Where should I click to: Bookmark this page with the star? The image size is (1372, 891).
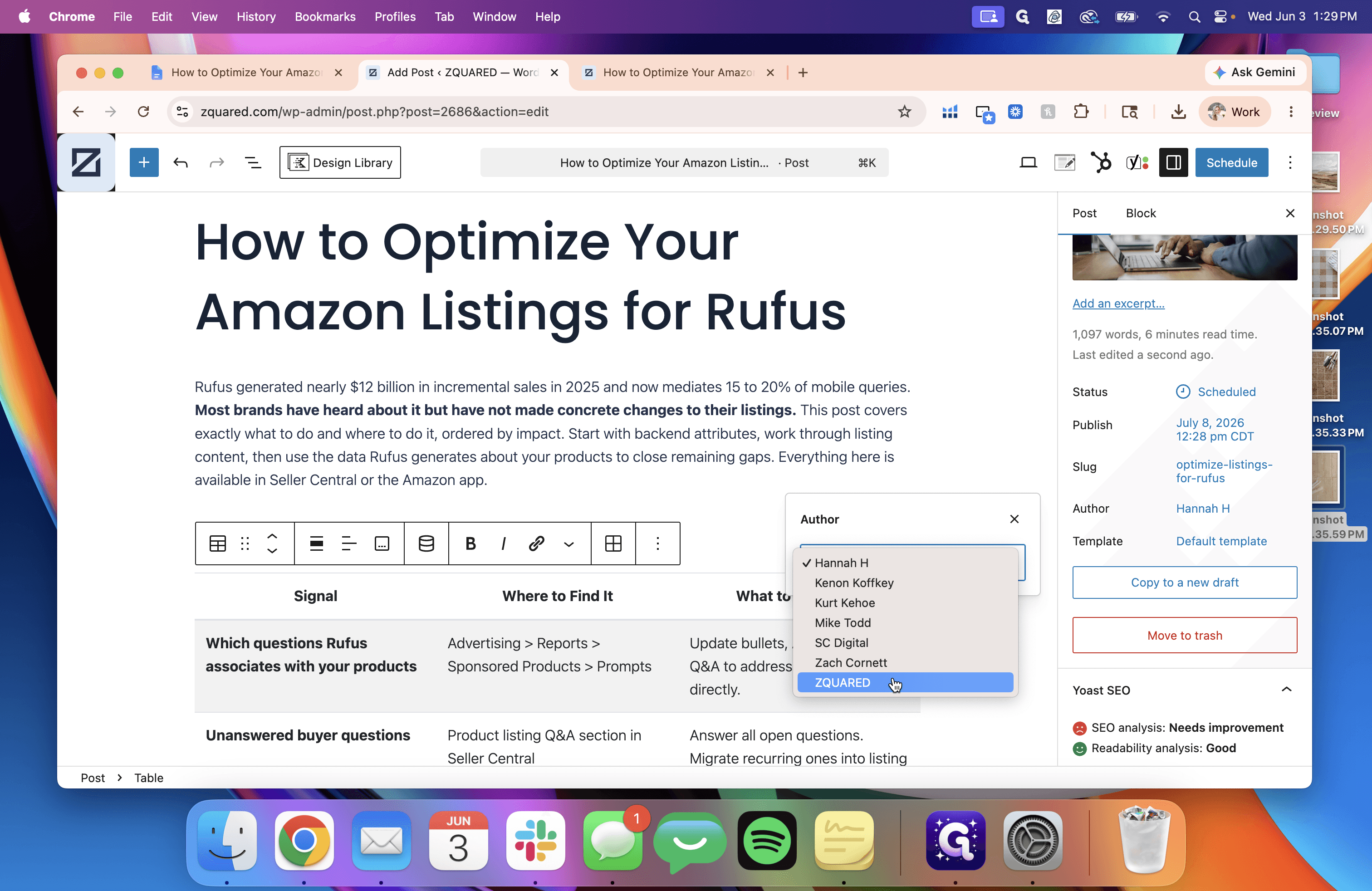tap(904, 112)
